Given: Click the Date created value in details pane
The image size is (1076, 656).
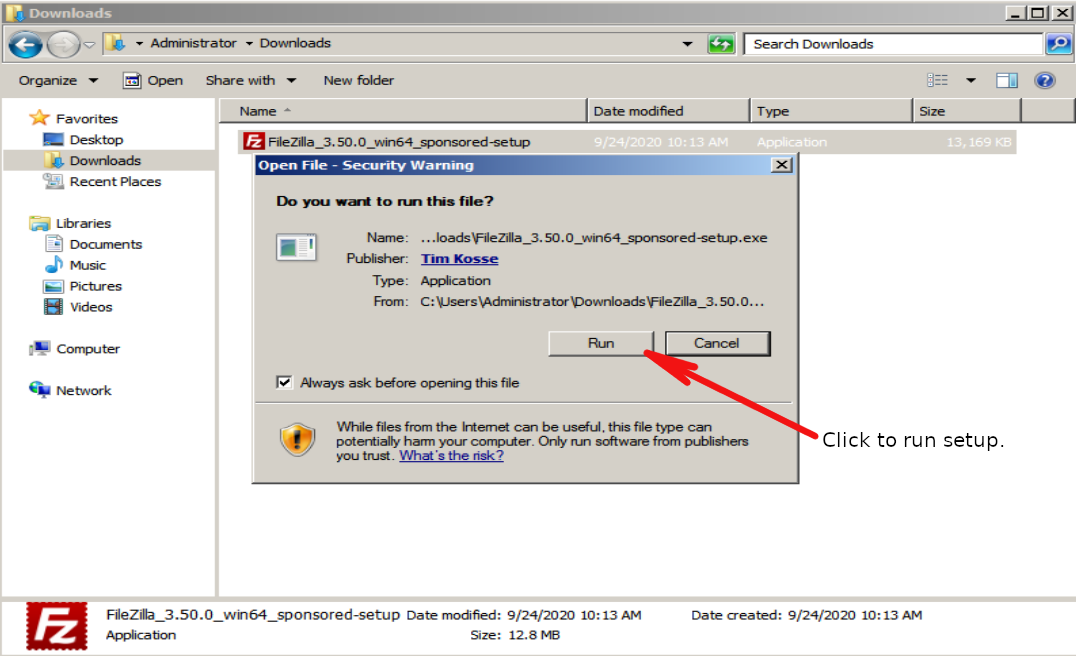Looking at the screenshot, I should [x=855, y=615].
